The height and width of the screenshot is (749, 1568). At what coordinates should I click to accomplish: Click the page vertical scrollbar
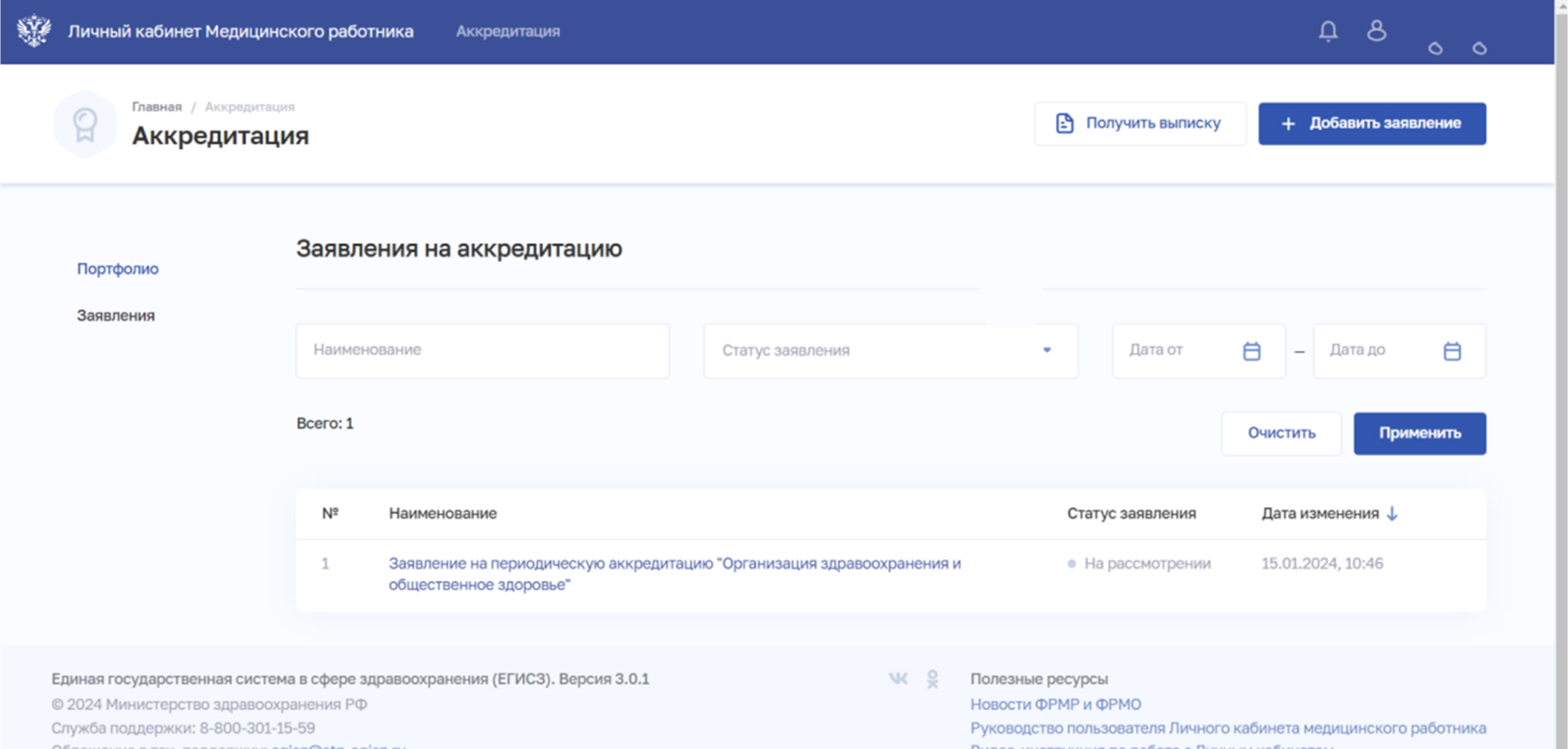(1561, 374)
